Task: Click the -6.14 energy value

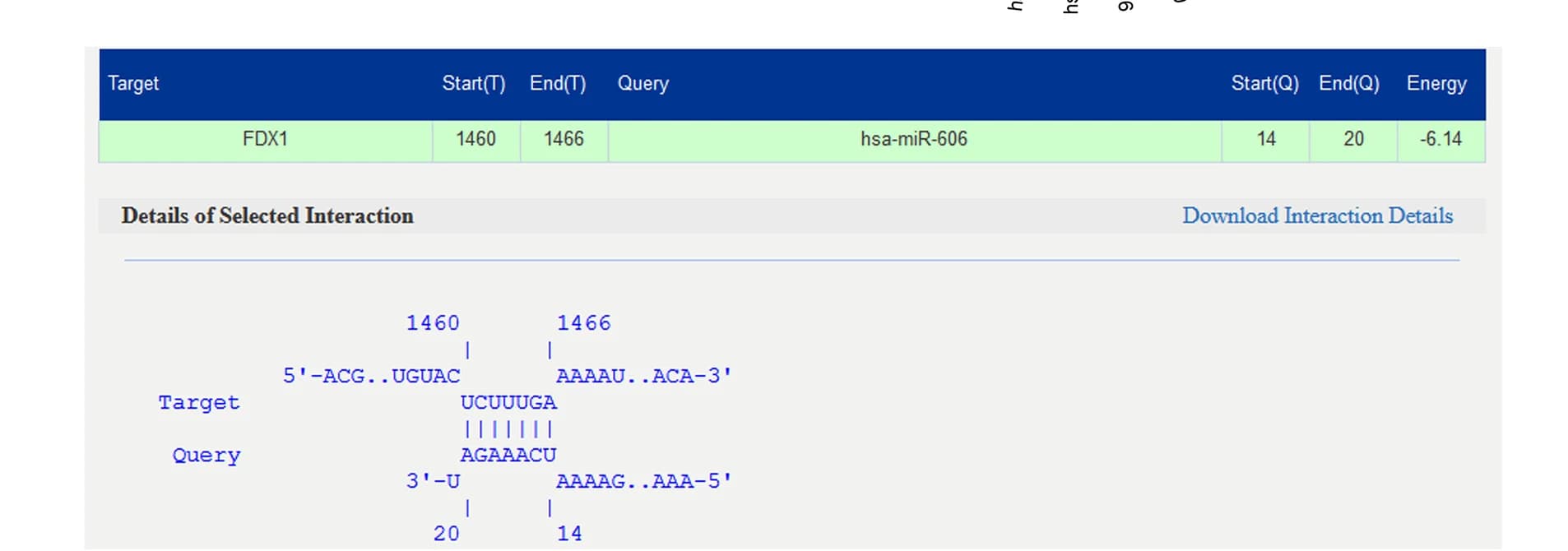Action: pyautogui.click(x=1440, y=141)
